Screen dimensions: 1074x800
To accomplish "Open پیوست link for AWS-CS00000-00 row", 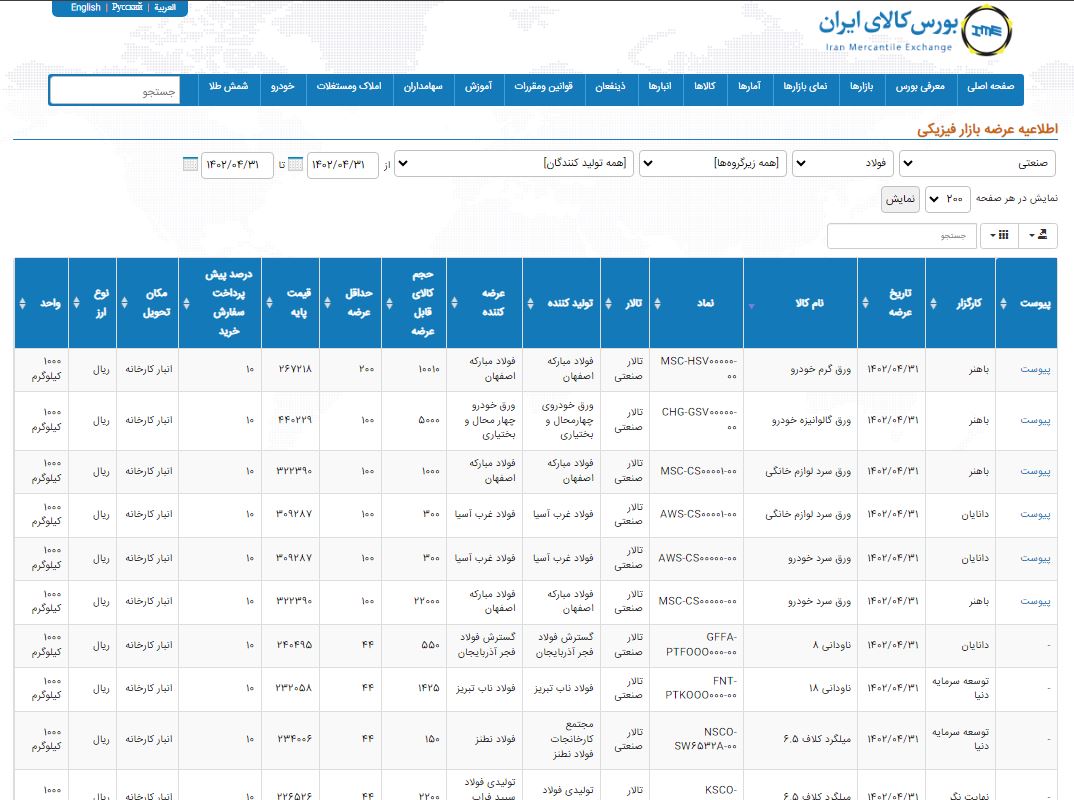I will (x=1035, y=558).
